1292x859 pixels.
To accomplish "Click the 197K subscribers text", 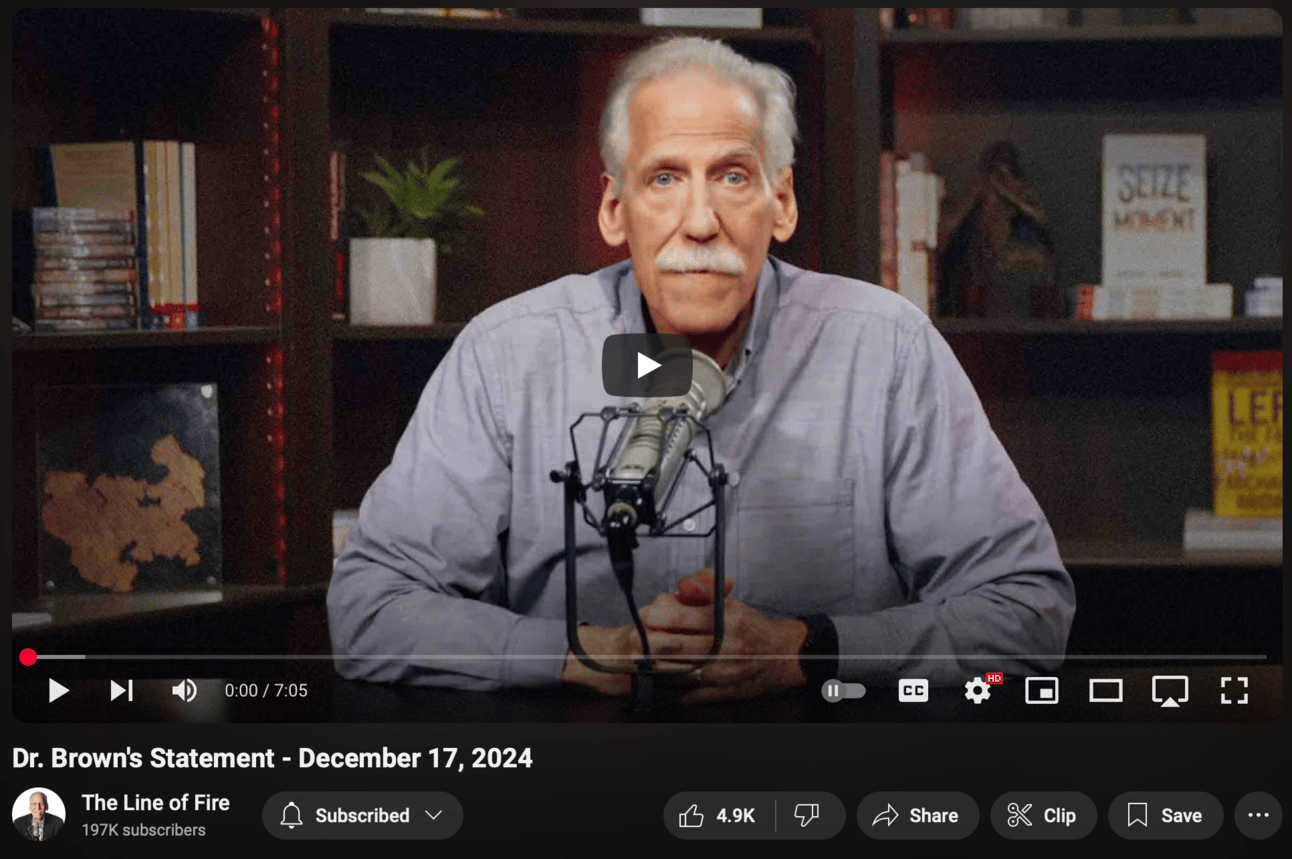I will (x=144, y=830).
